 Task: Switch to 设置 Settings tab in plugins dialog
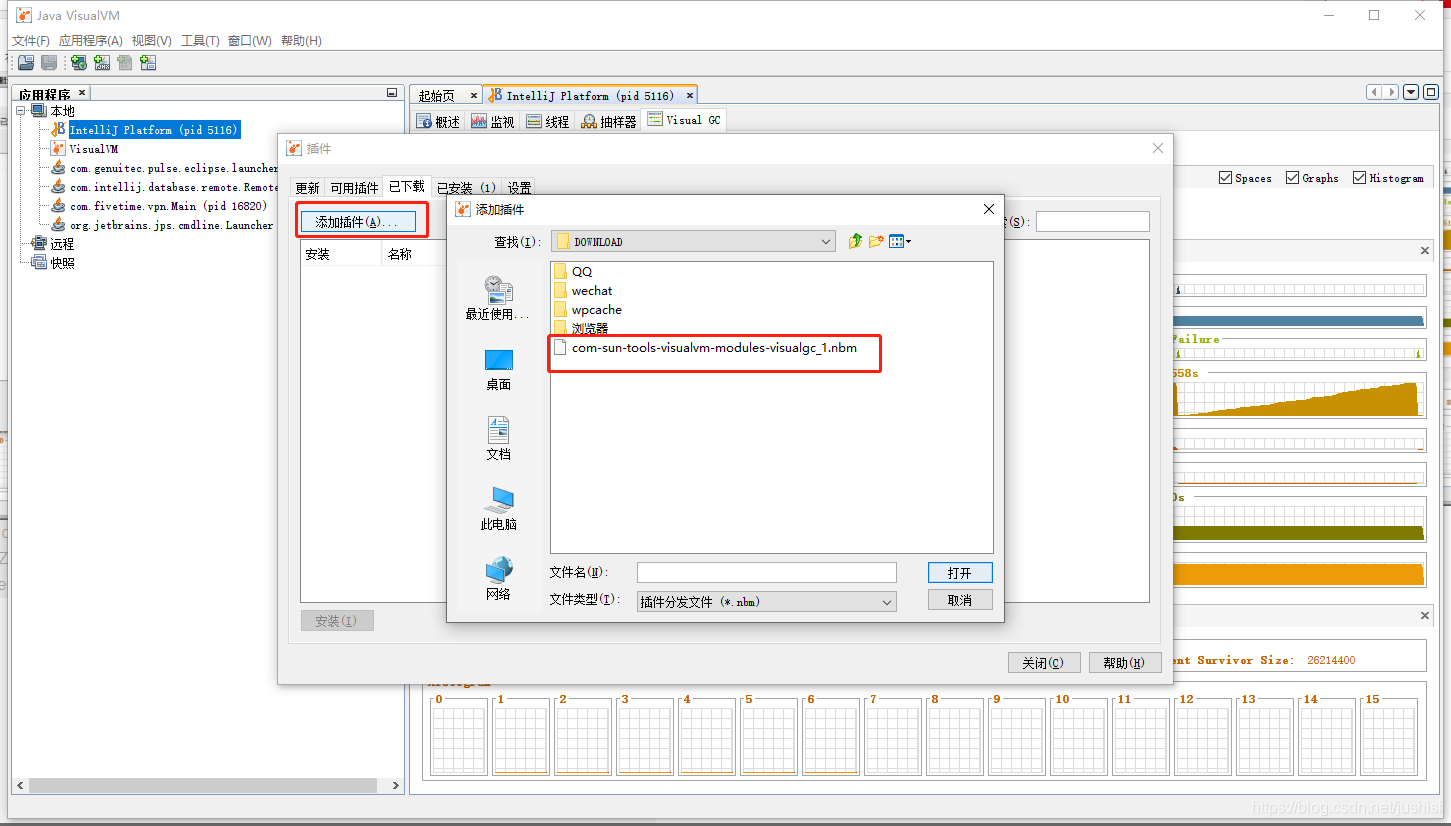[x=519, y=188]
